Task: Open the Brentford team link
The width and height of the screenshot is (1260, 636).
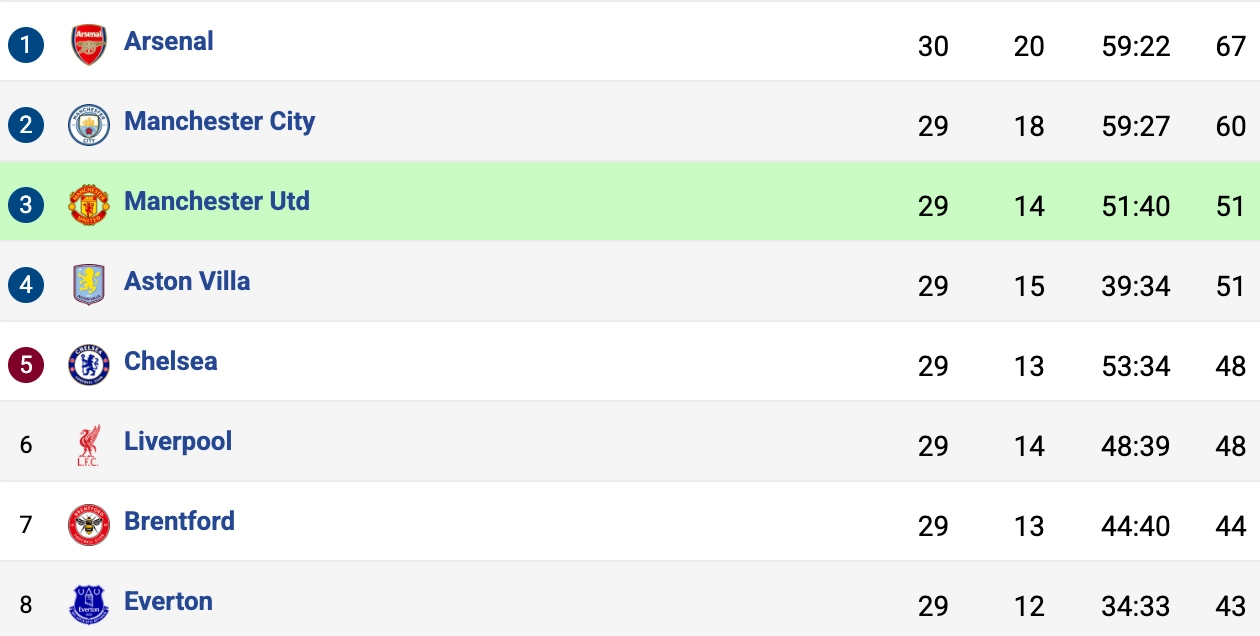Action: [x=179, y=521]
